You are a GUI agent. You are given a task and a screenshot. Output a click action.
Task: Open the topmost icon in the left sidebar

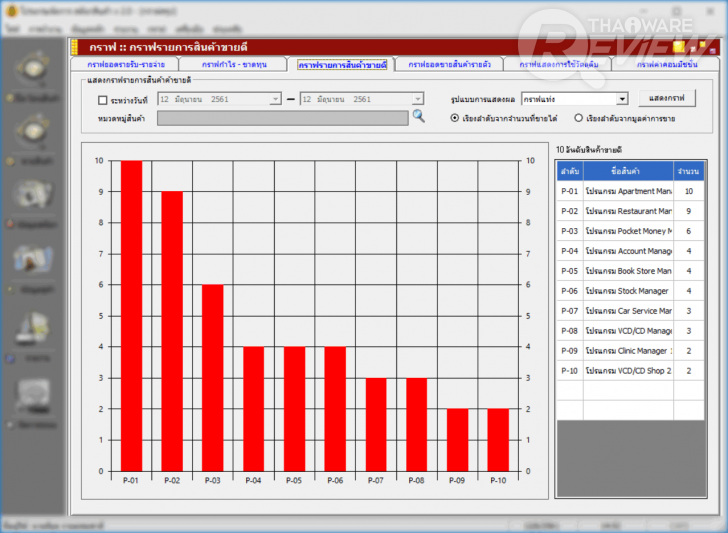tap(34, 69)
